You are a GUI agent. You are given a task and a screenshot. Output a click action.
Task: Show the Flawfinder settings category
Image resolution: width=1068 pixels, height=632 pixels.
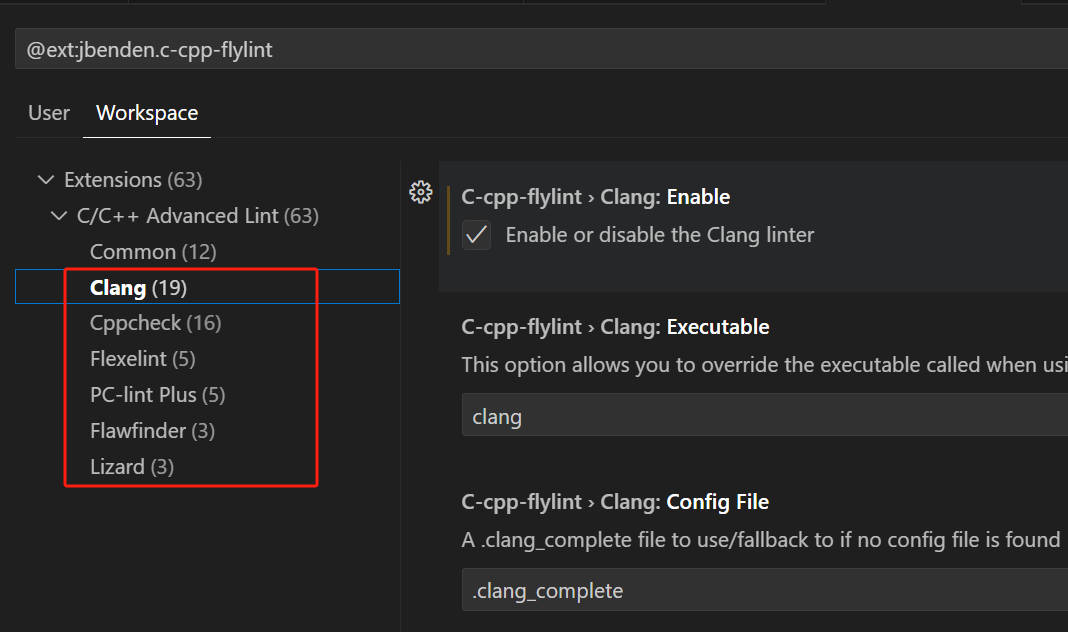152,431
